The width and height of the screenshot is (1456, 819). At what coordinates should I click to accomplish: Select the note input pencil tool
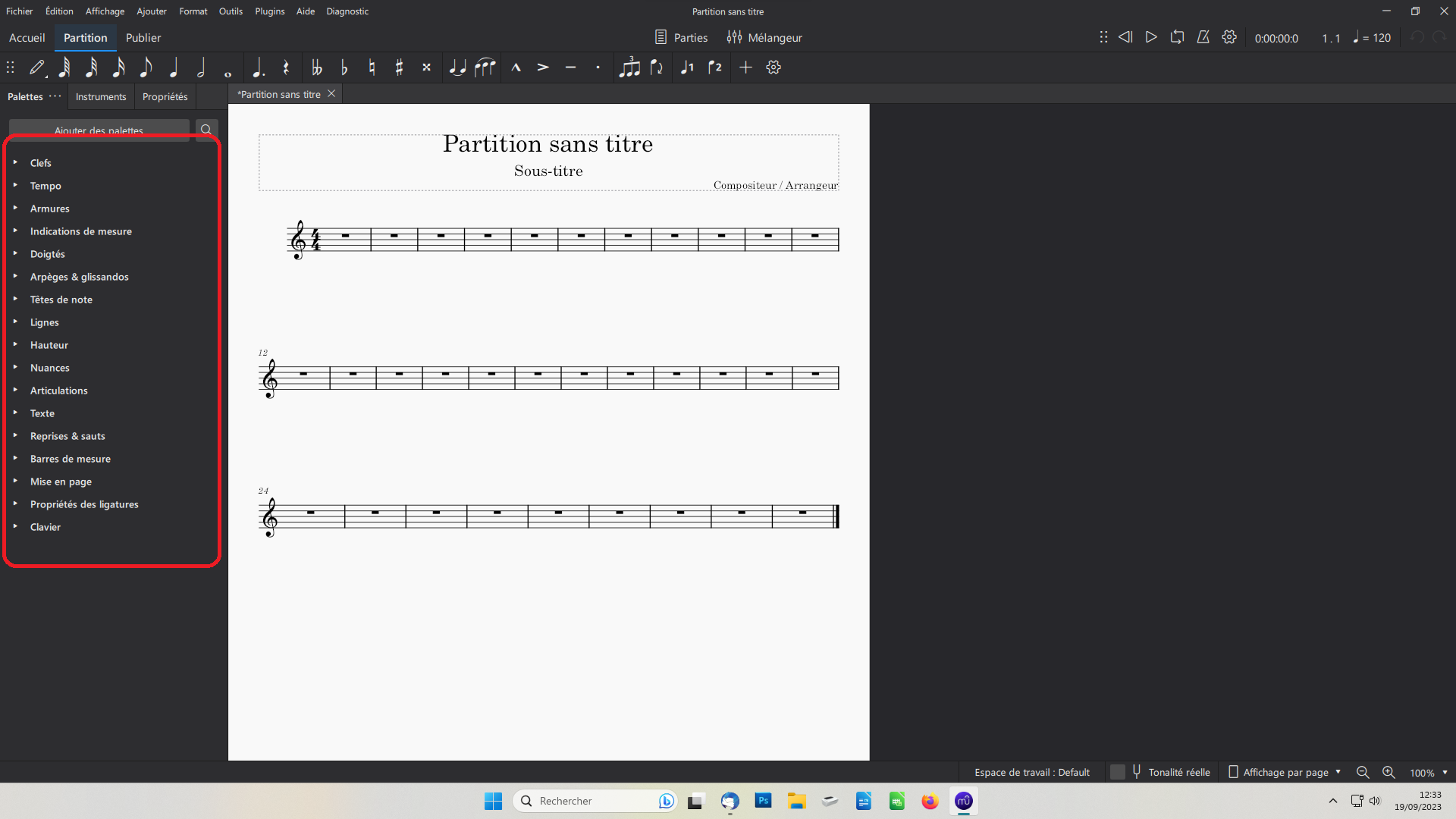tap(36, 67)
